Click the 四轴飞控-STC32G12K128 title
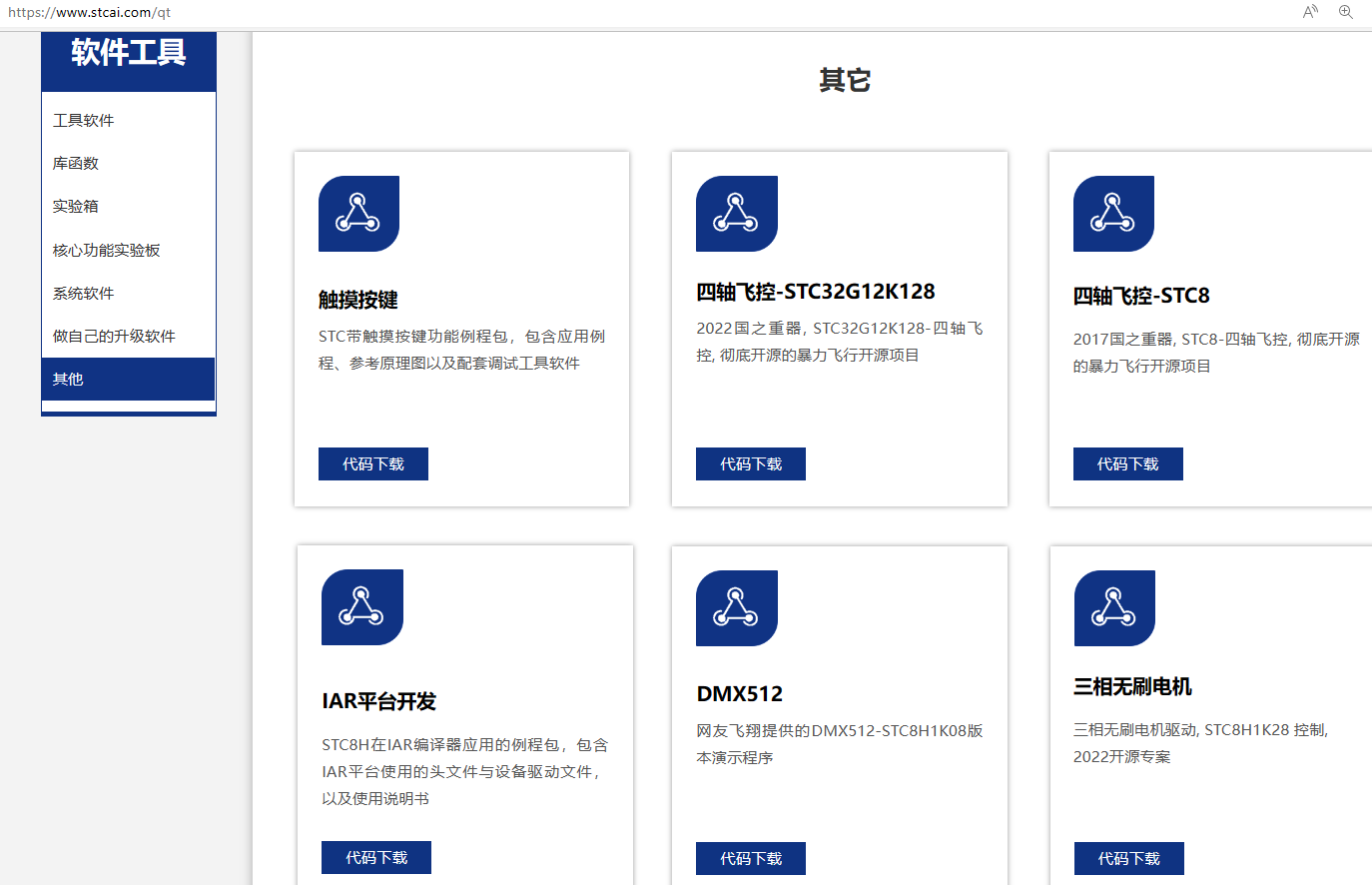1372x885 pixels. [816, 292]
